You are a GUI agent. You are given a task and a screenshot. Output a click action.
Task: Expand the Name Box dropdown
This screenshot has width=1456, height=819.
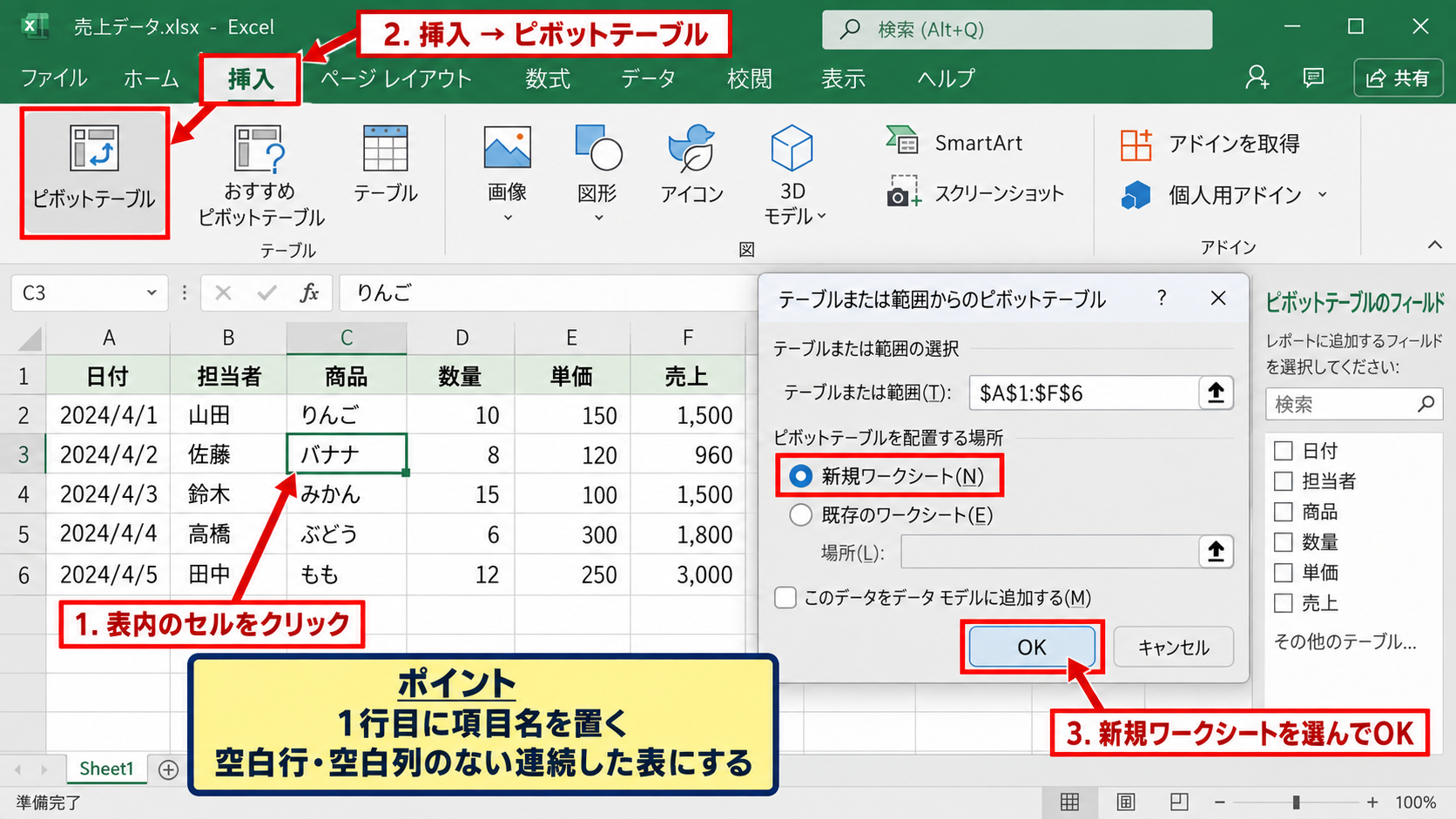[x=152, y=293]
